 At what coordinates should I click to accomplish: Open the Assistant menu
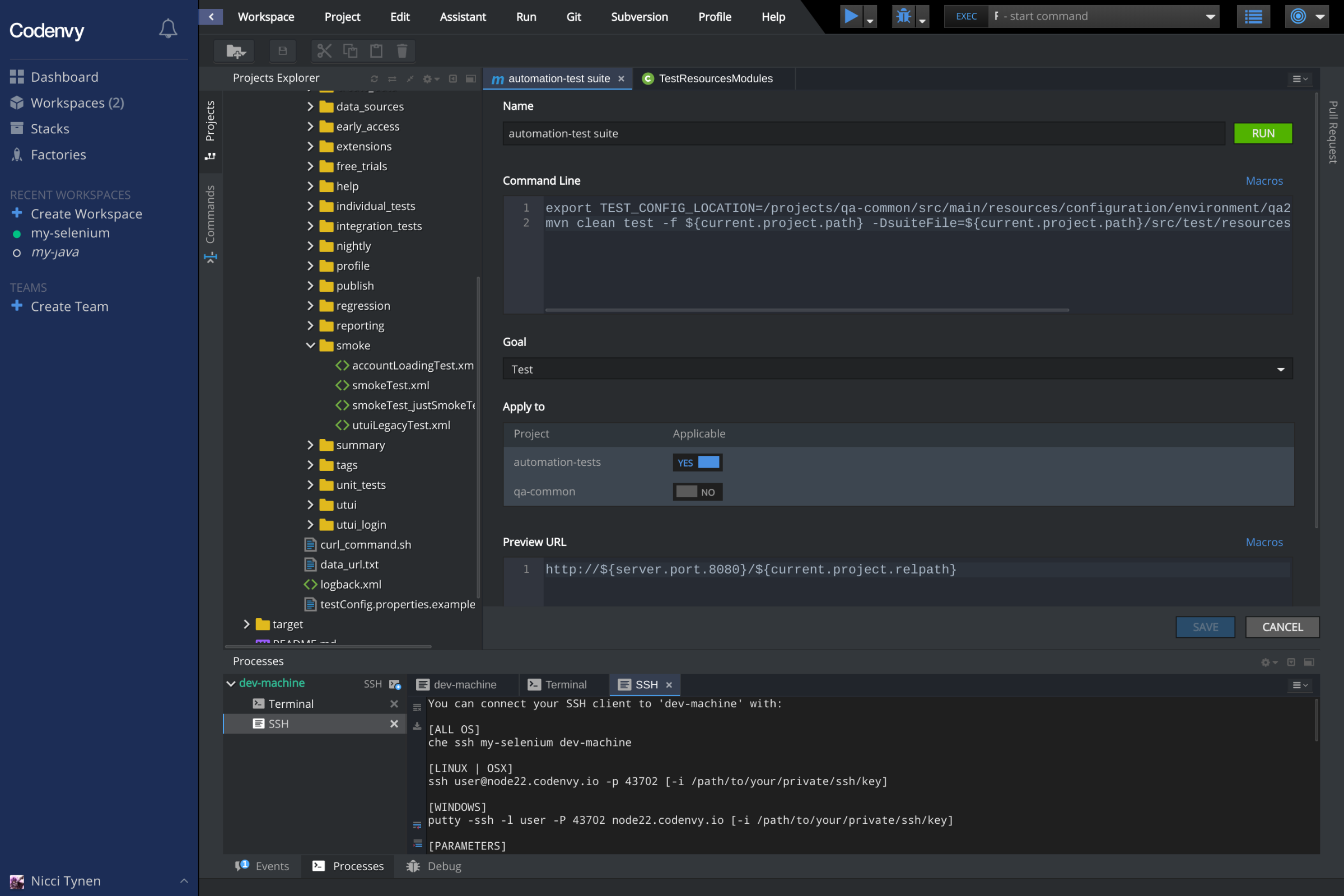click(463, 17)
